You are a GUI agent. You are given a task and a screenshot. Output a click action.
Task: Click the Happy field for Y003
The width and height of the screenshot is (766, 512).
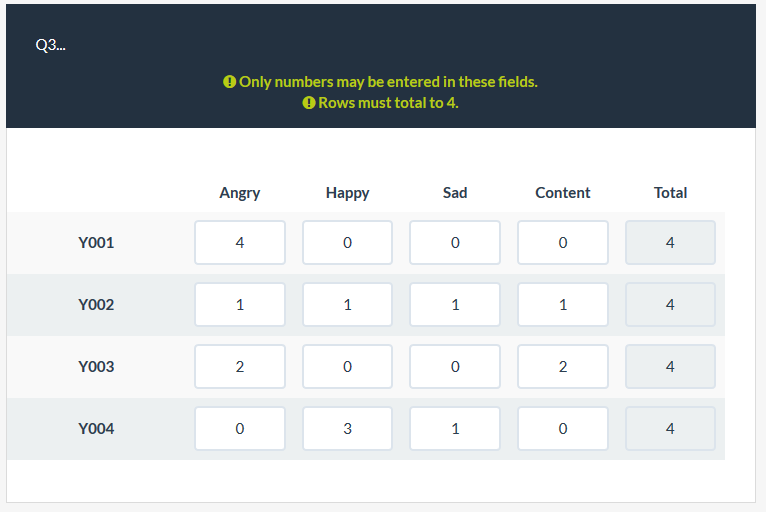pos(347,367)
